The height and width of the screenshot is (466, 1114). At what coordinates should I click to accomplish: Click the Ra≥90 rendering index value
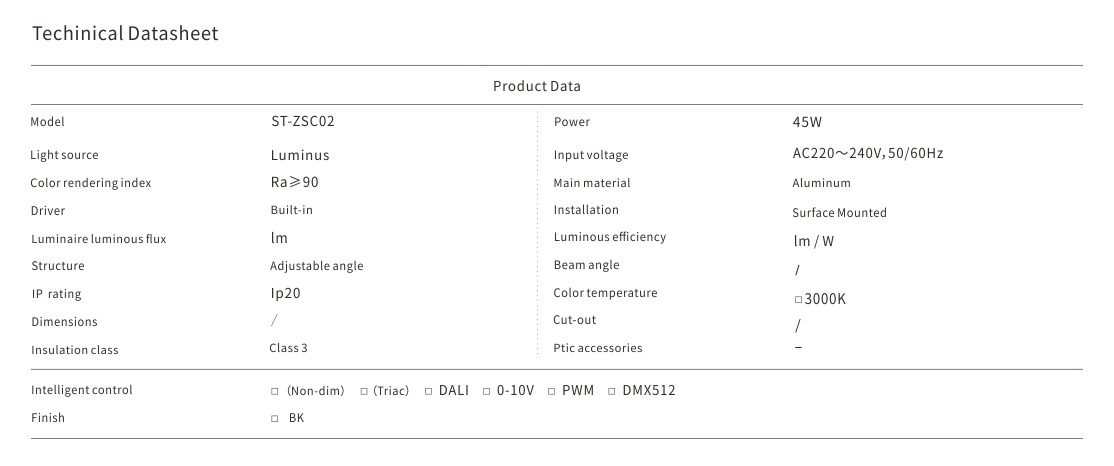(294, 182)
